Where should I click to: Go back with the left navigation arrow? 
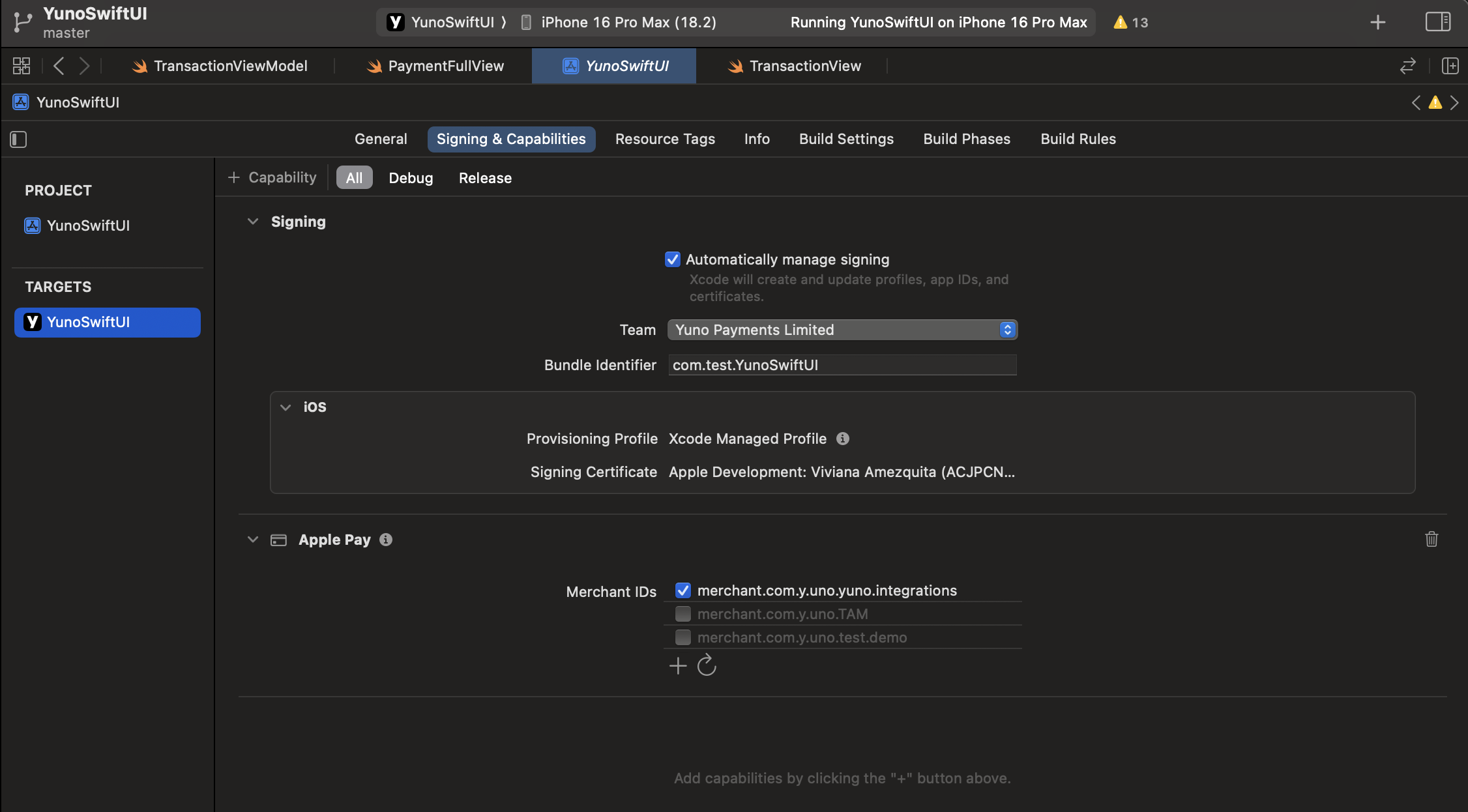click(x=59, y=66)
